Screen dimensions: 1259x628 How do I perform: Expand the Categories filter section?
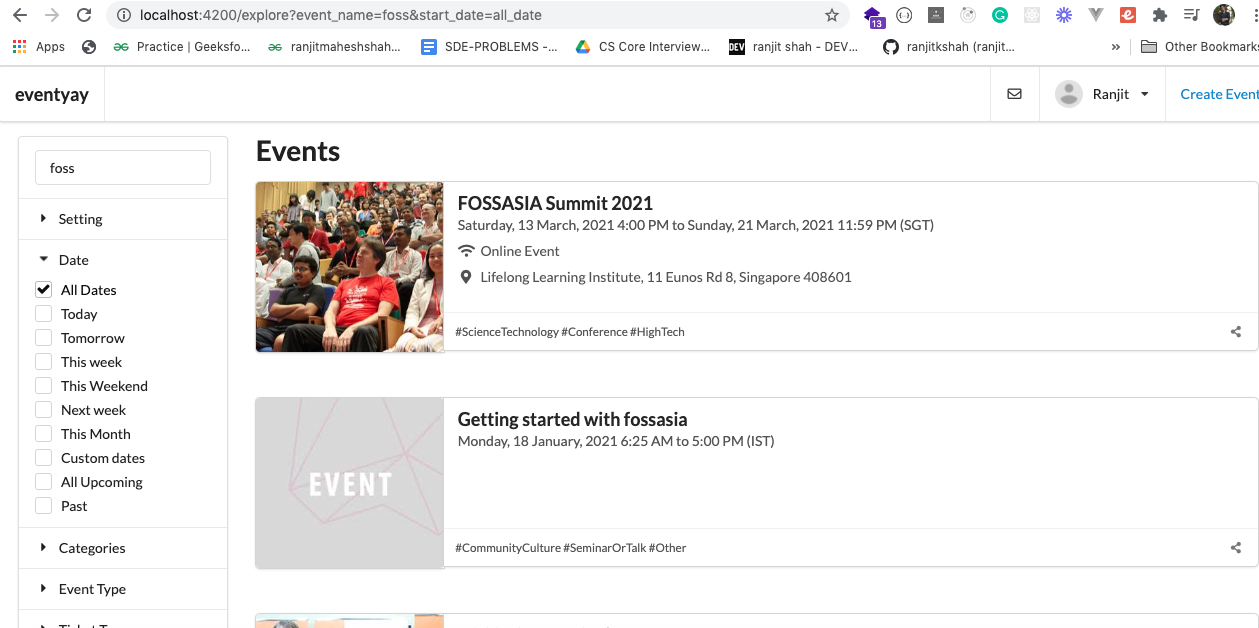point(123,548)
